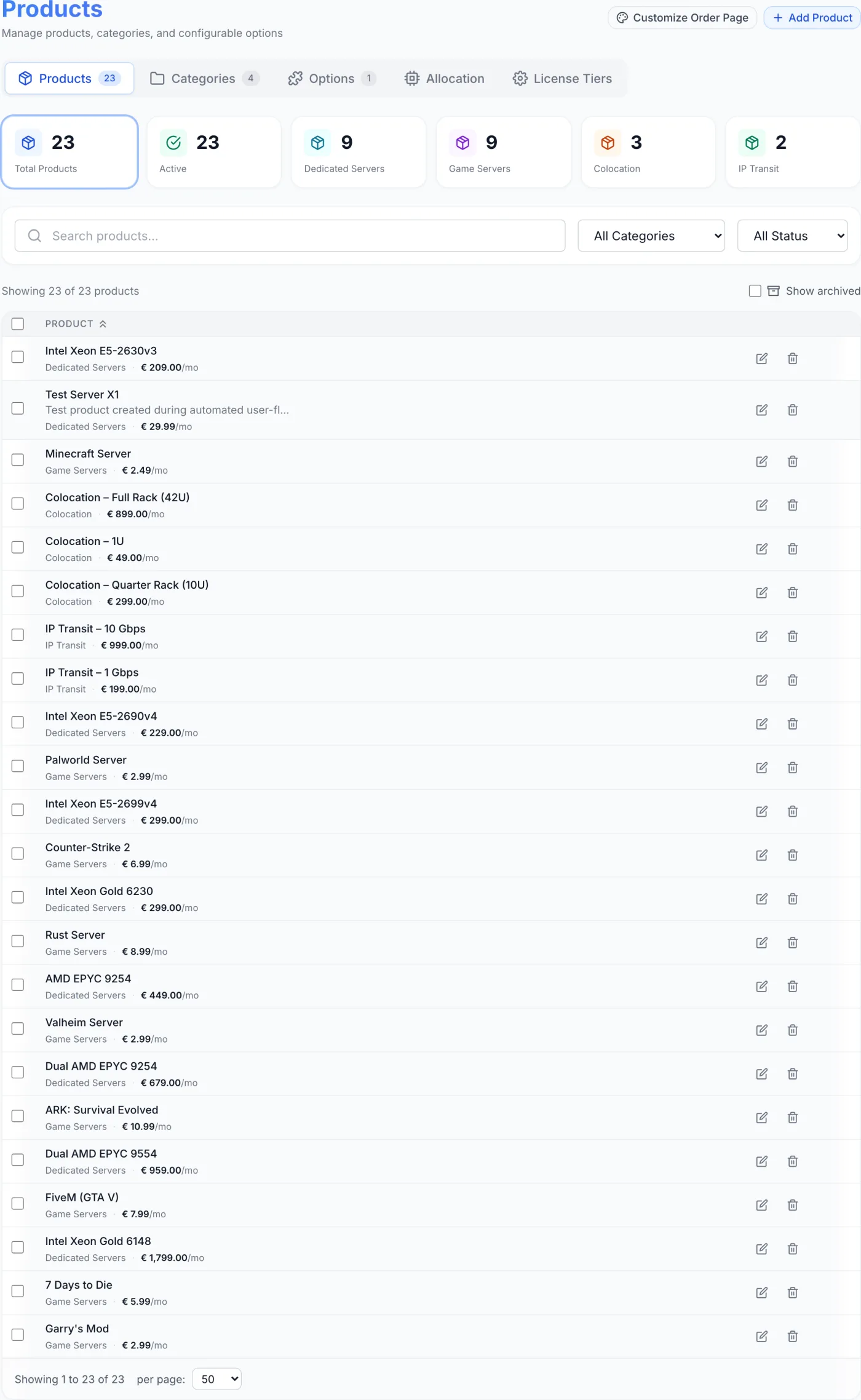Edit the Palworld Server product
This screenshot has width=861, height=1400.
coord(761,768)
